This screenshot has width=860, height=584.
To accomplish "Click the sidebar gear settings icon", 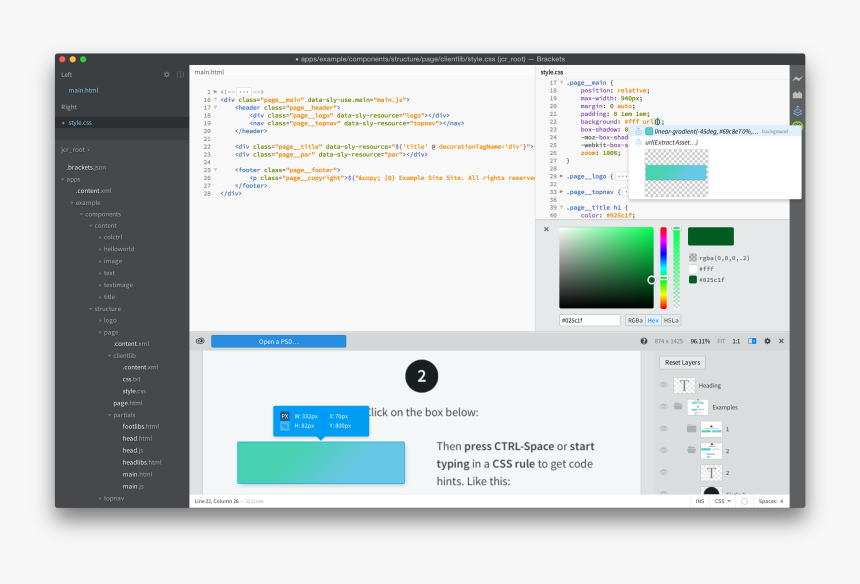I will [167, 75].
